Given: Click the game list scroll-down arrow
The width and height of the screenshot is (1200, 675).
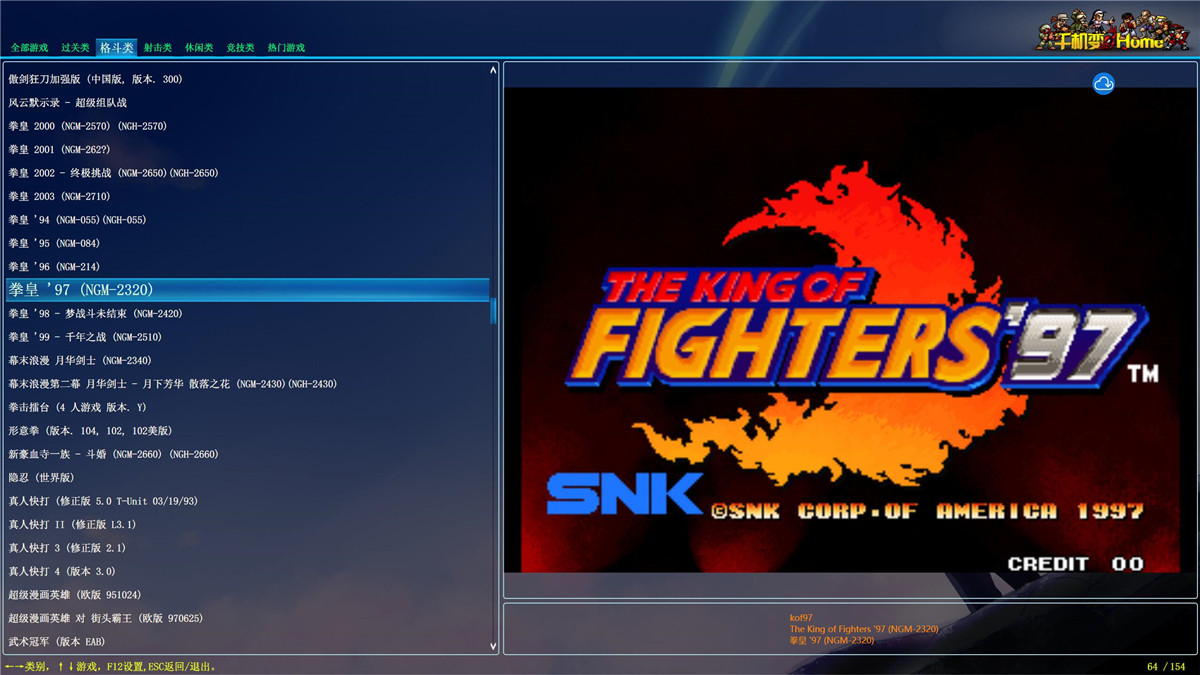Looking at the screenshot, I should (493, 646).
